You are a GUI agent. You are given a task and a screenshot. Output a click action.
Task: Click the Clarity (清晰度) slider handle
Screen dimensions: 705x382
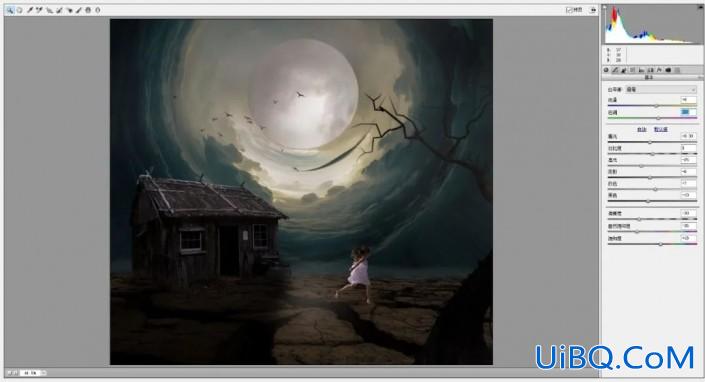tap(639, 219)
